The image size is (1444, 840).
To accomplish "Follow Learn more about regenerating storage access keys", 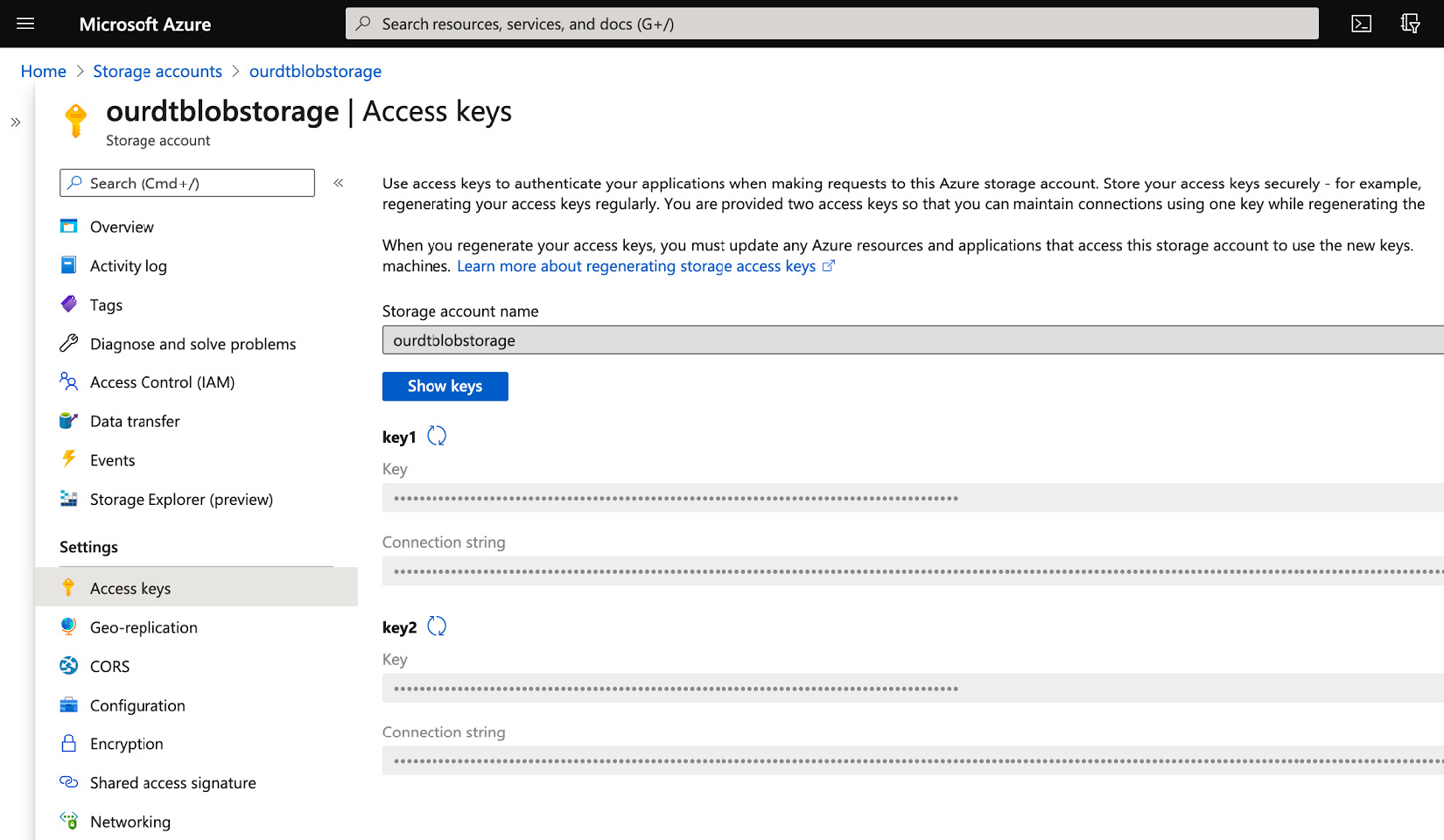I will 636,266.
